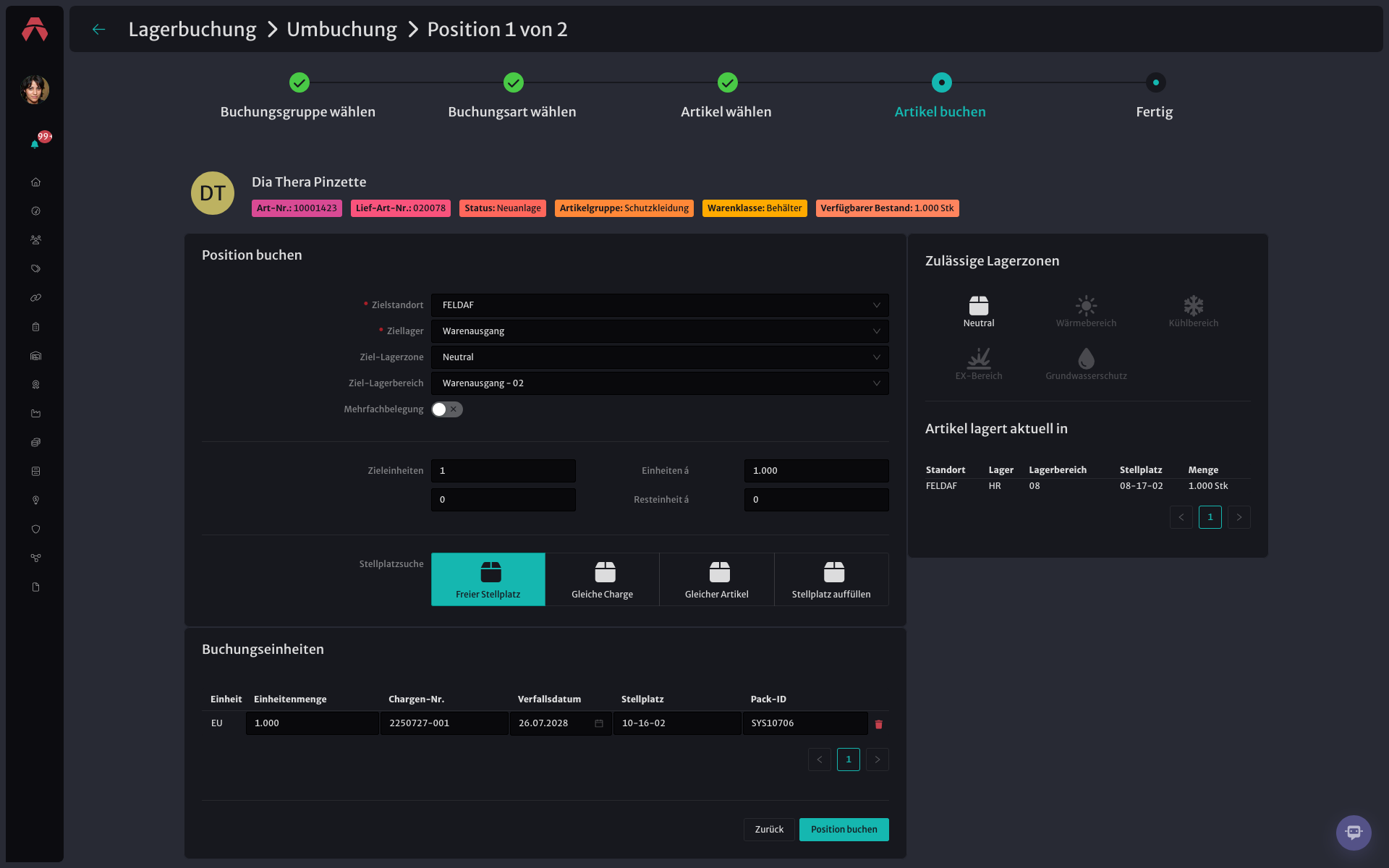Screen dimensions: 1389x868
Task: Open the Ziel-Lagerbereich dropdown
Action: click(660, 383)
